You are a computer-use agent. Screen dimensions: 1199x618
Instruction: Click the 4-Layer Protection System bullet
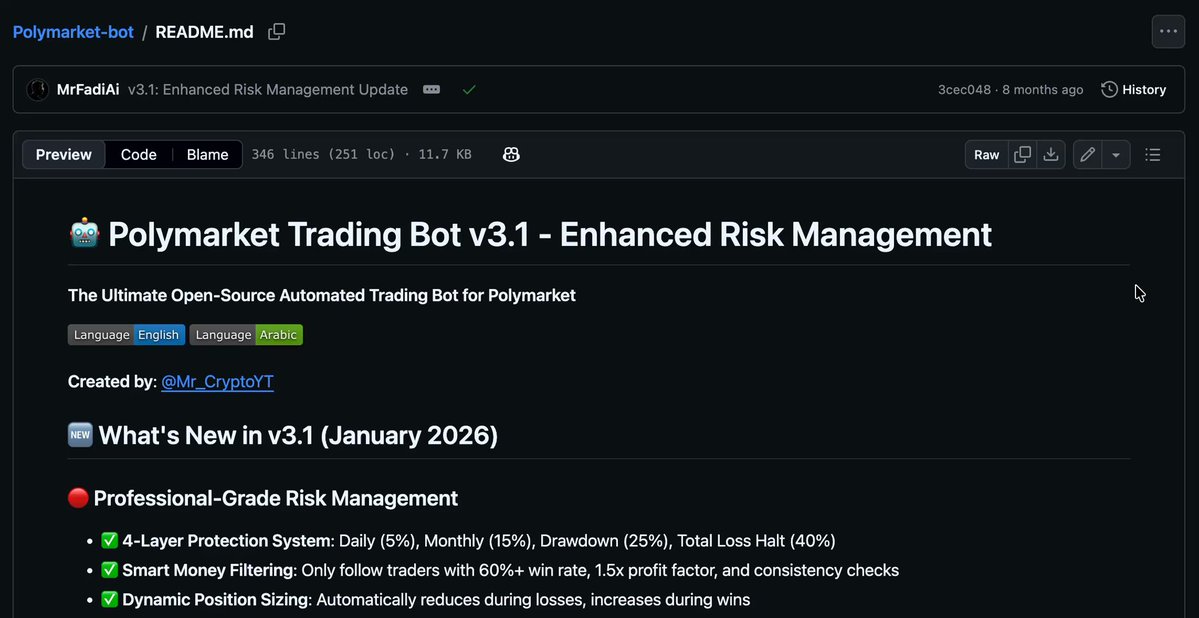click(x=468, y=542)
